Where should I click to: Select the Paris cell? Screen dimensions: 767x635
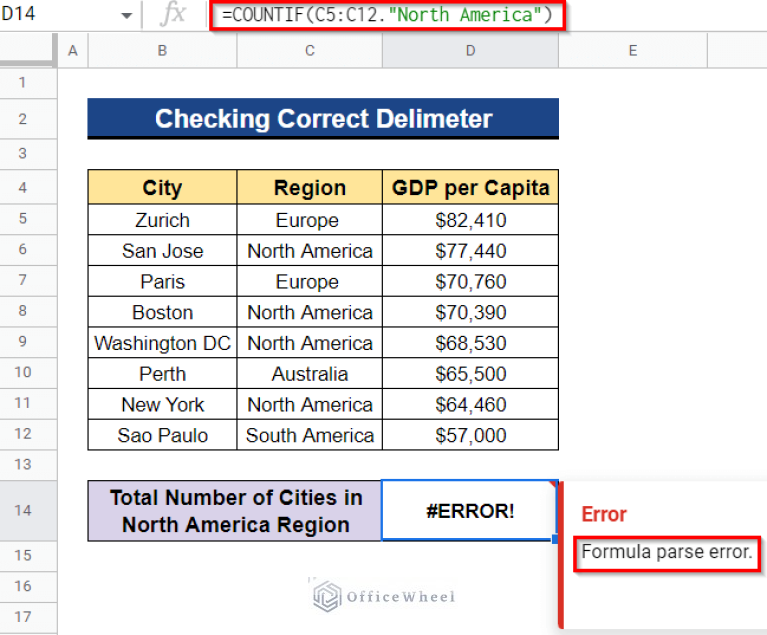point(162,281)
